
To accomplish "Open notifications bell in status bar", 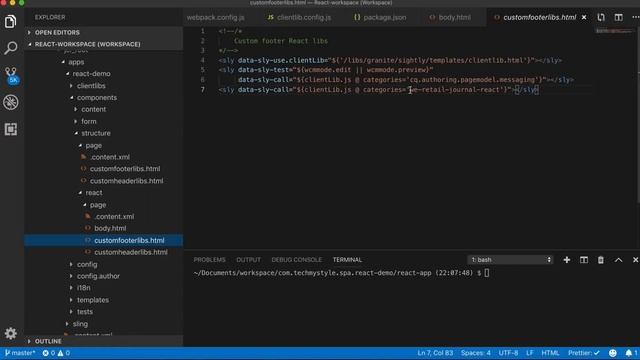I will (631, 353).
